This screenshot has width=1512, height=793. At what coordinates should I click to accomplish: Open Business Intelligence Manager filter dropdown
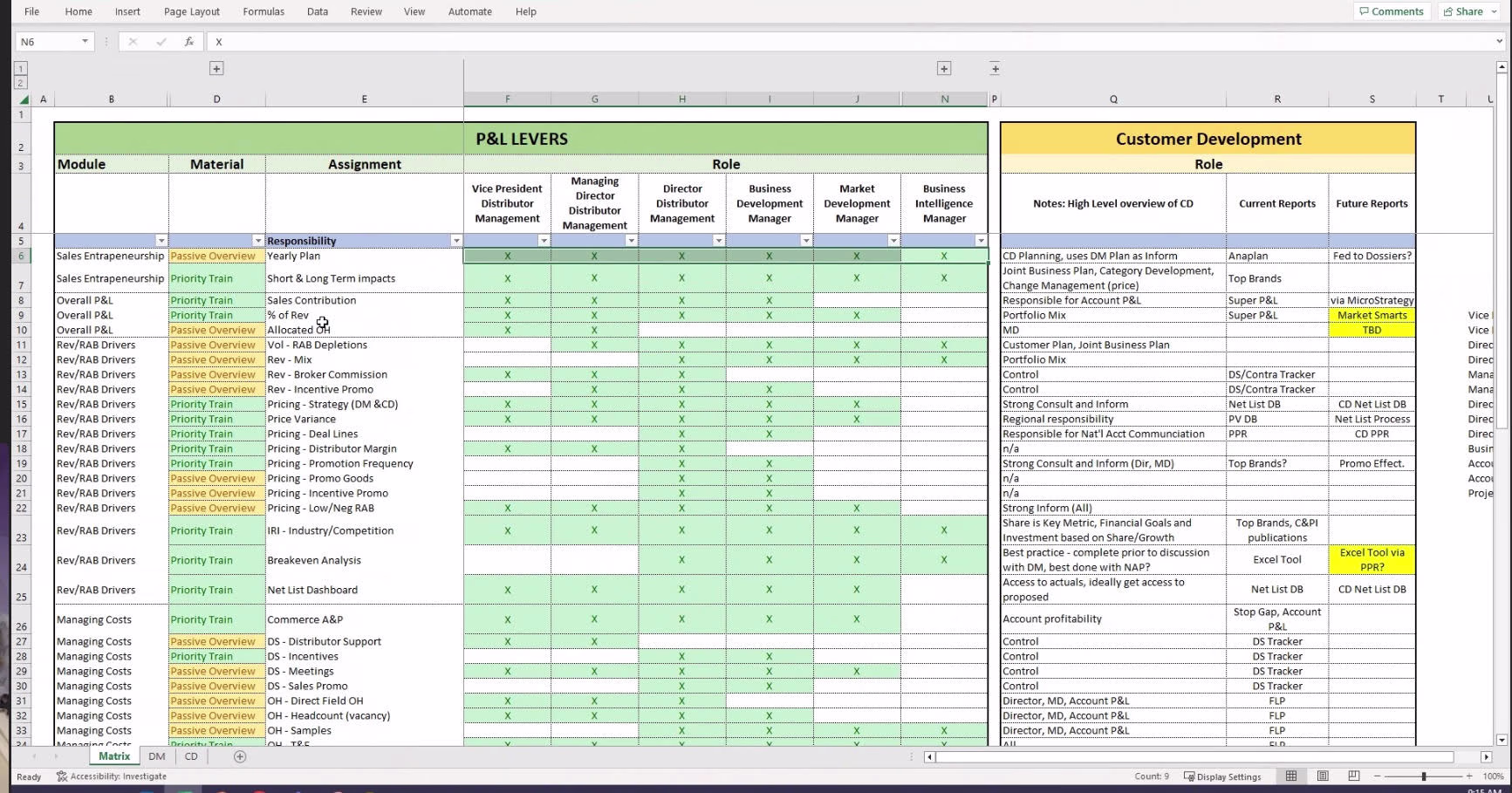[981, 241]
